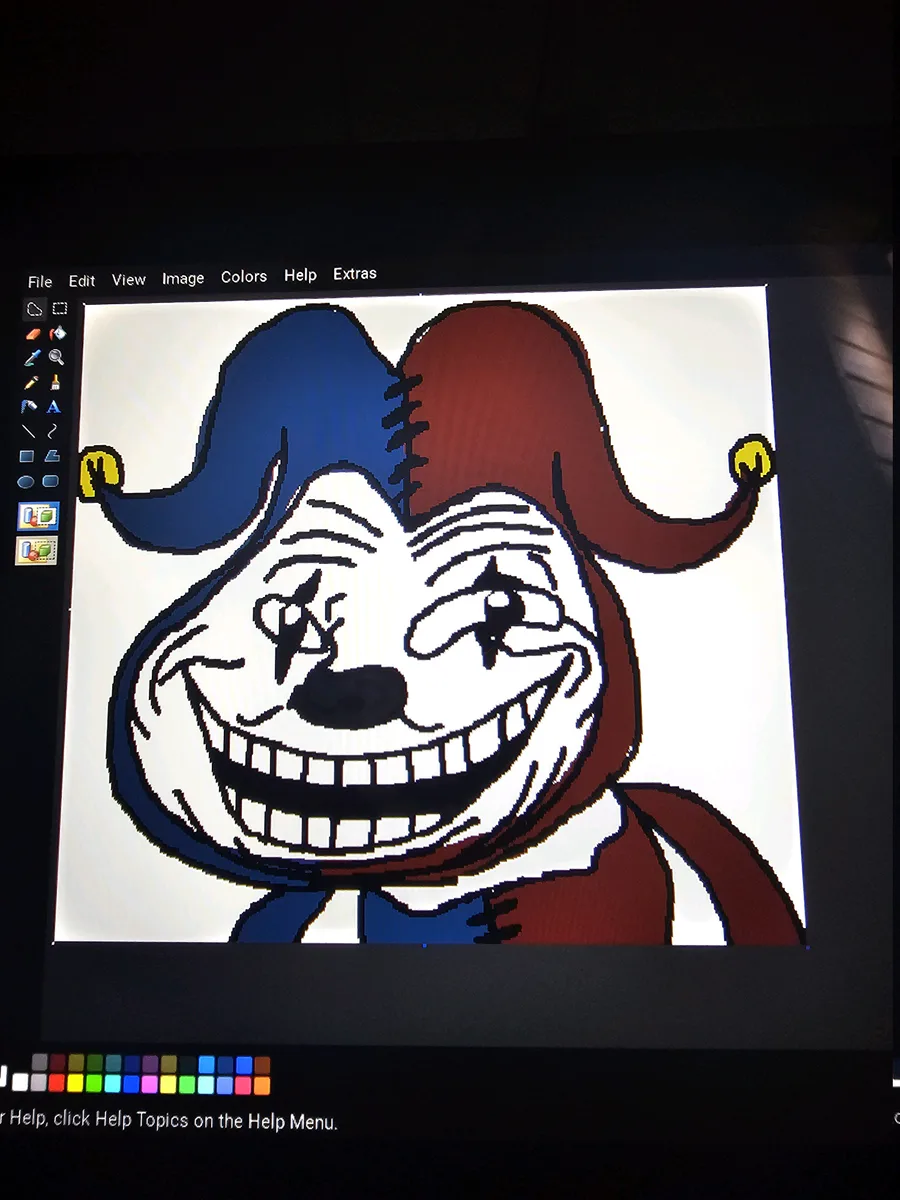Choose the Ellipse tool
Viewport: 900px width, 1200px height.
coord(26,481)
